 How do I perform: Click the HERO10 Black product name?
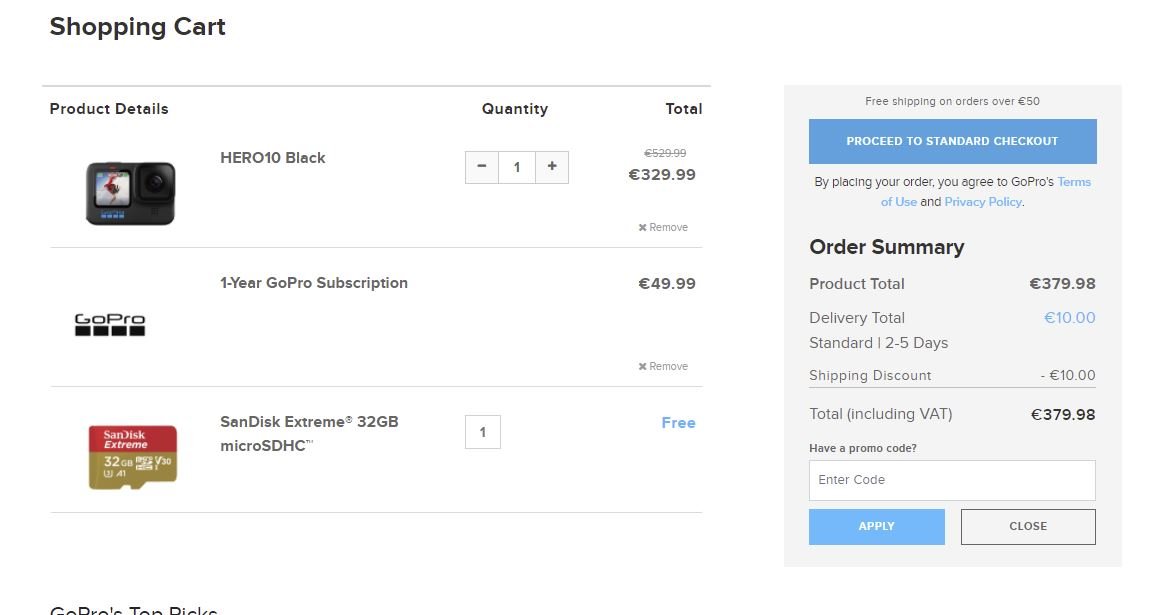[x=272, y=158]
